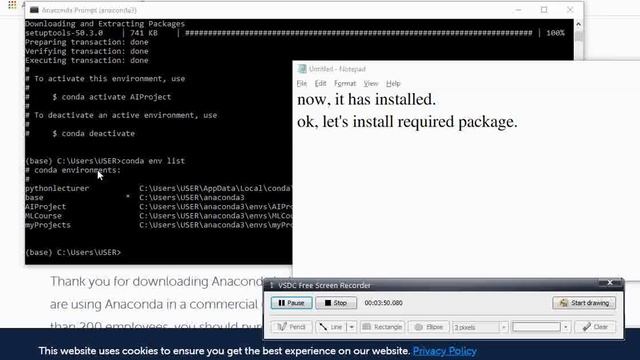Select the Line drawing tool
Image resolution: width=640 pixels, height=360 pixels.
[331, 327]
